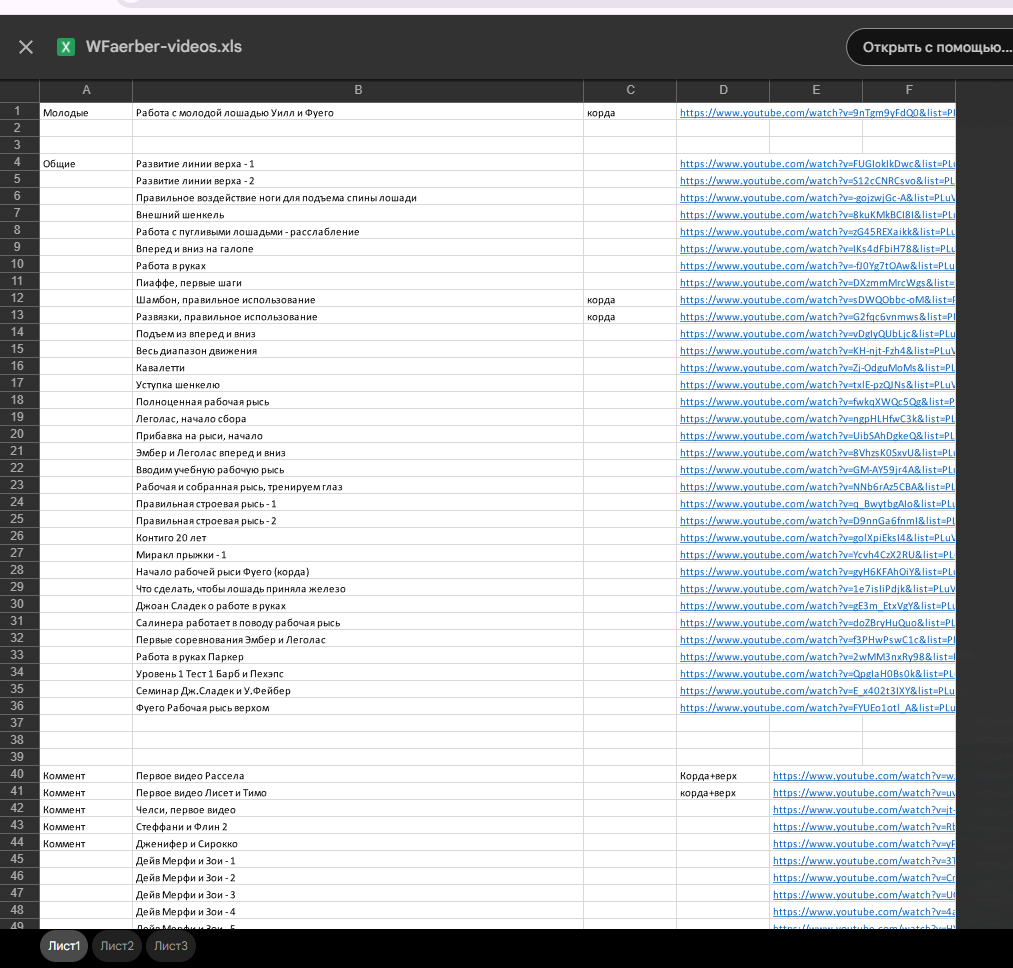The height and width of the screenshot is (968, 1013).
Task: Open YouTube link for 'Челси, первое видео'
Action: [x=864, y=810]
